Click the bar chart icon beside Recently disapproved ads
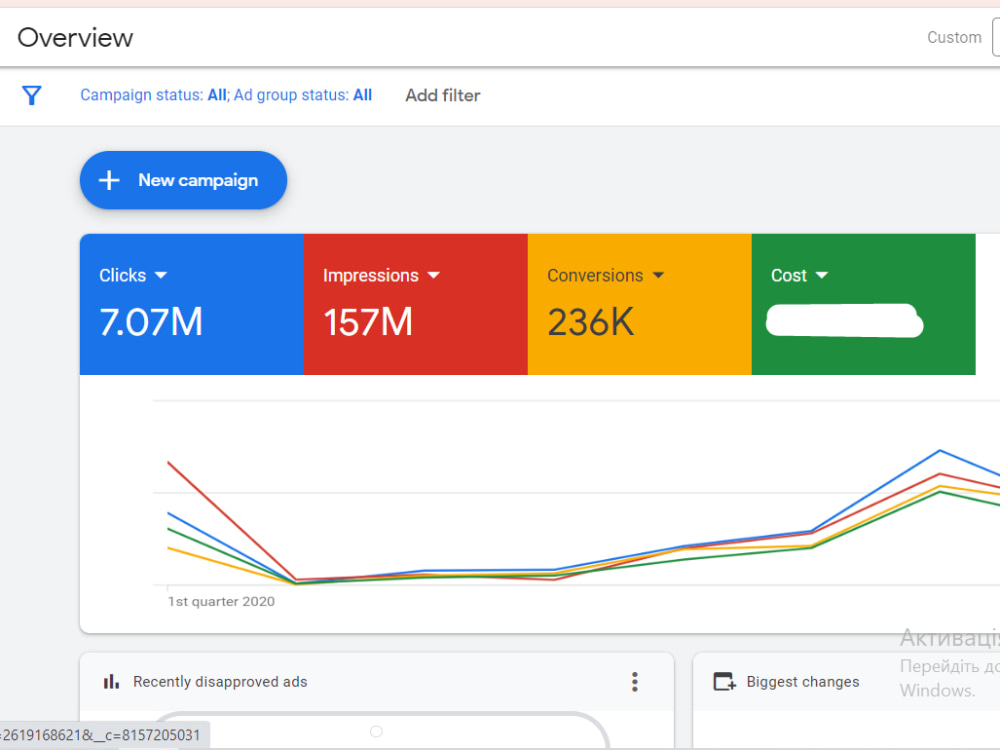Screen dimensions: 1000x750 [111, 682]
